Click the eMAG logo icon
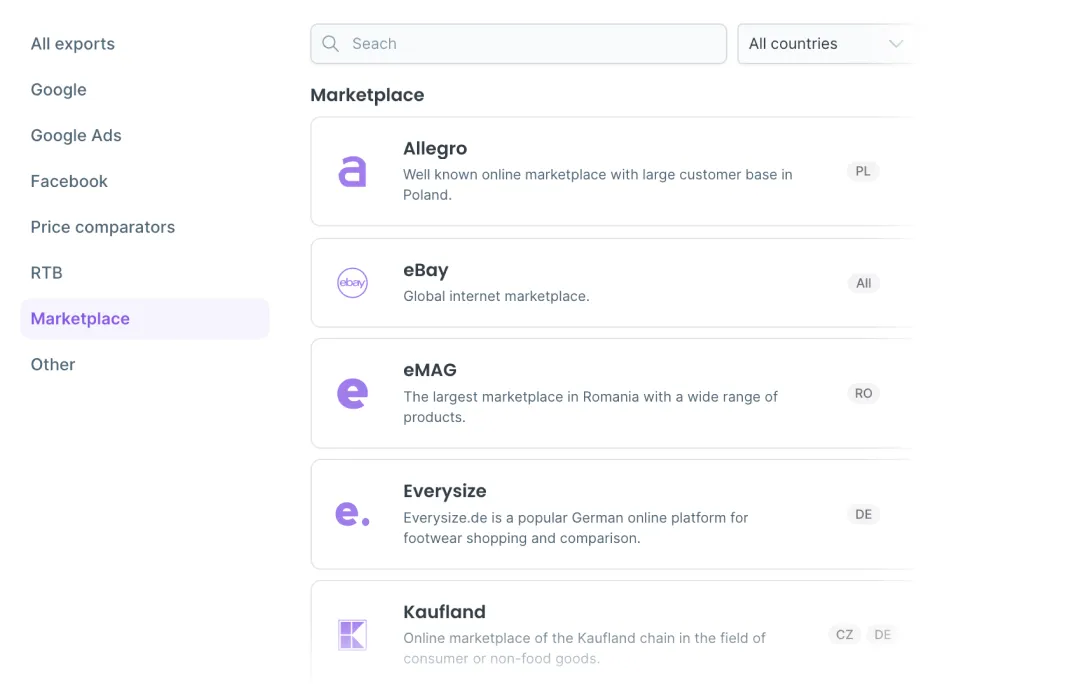 tap(352, 393)
